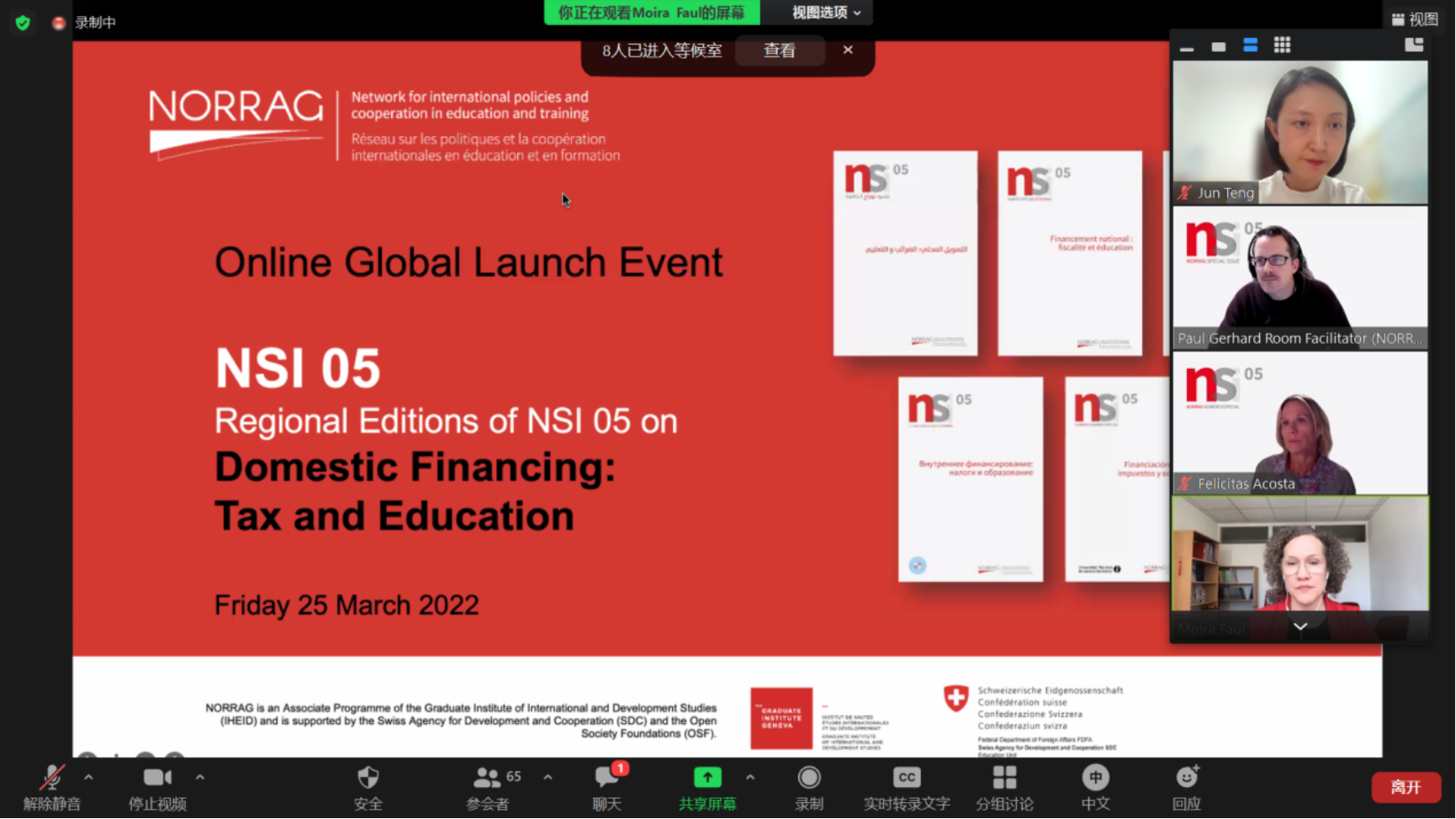This screenshot has width=1456, height=819.
Task: Open the Chat (聊天) panel
Action: coord(606,778)
